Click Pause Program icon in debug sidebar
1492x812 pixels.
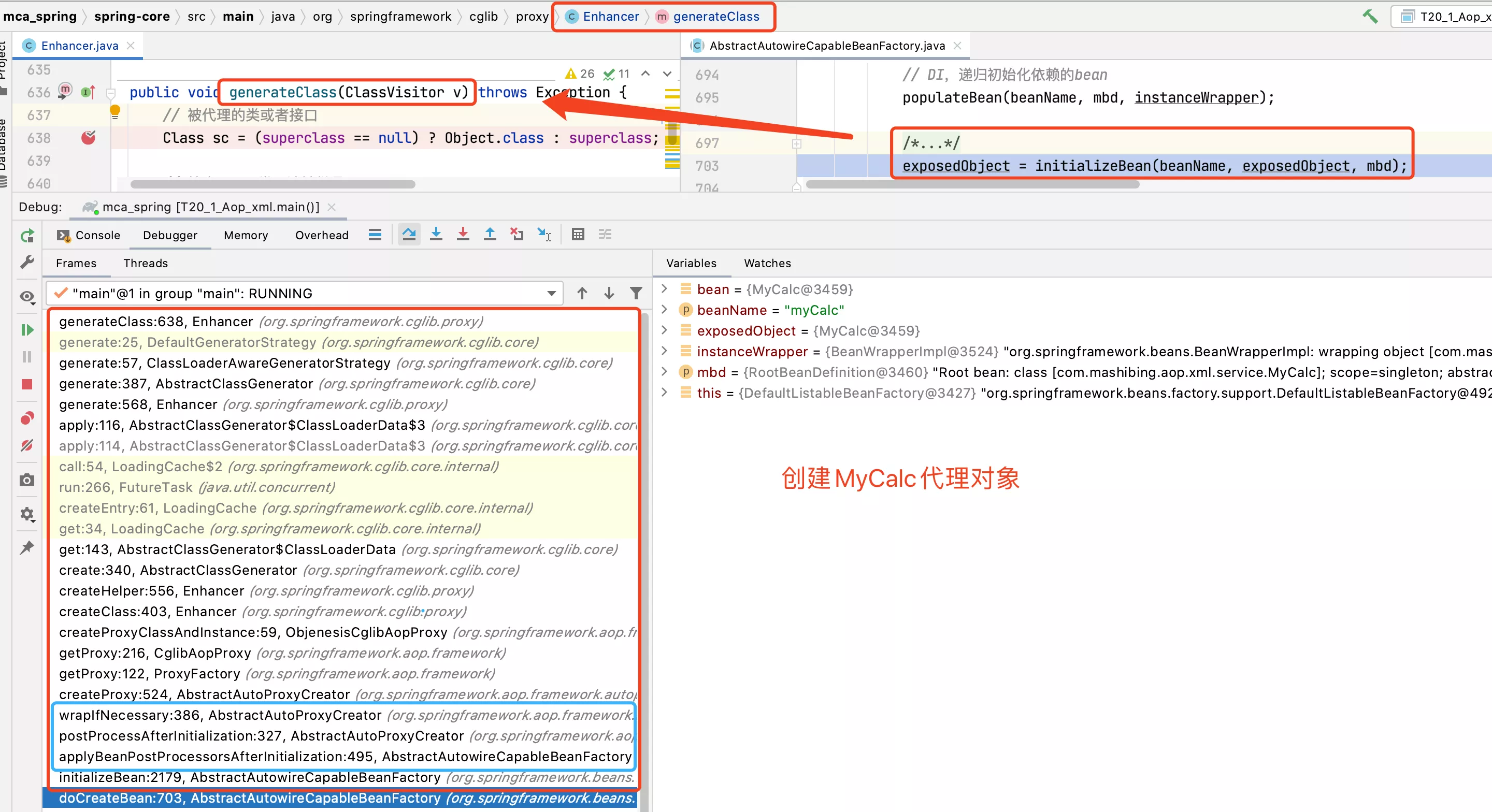(27, 357)
